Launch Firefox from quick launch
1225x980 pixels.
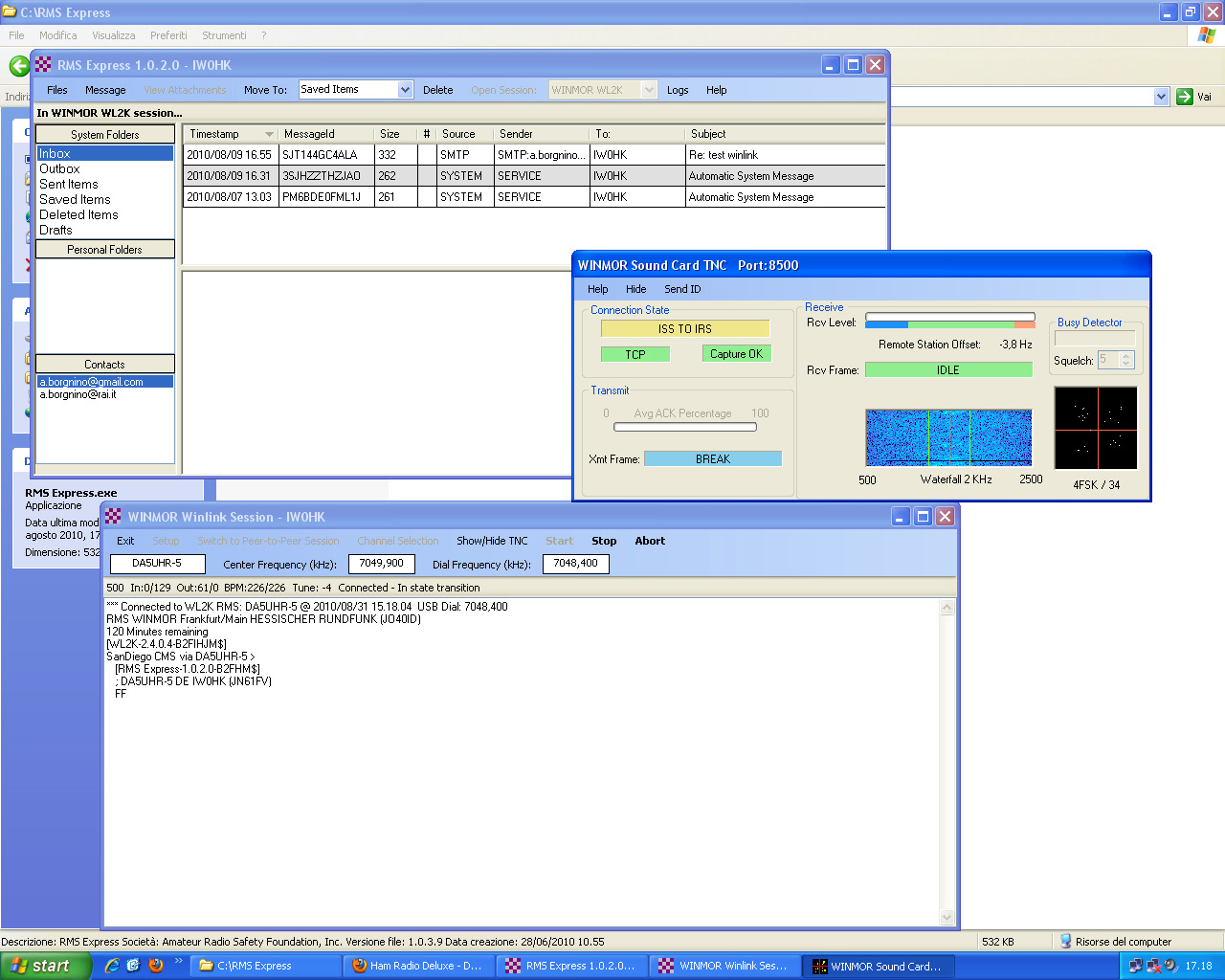pos(156,966)
